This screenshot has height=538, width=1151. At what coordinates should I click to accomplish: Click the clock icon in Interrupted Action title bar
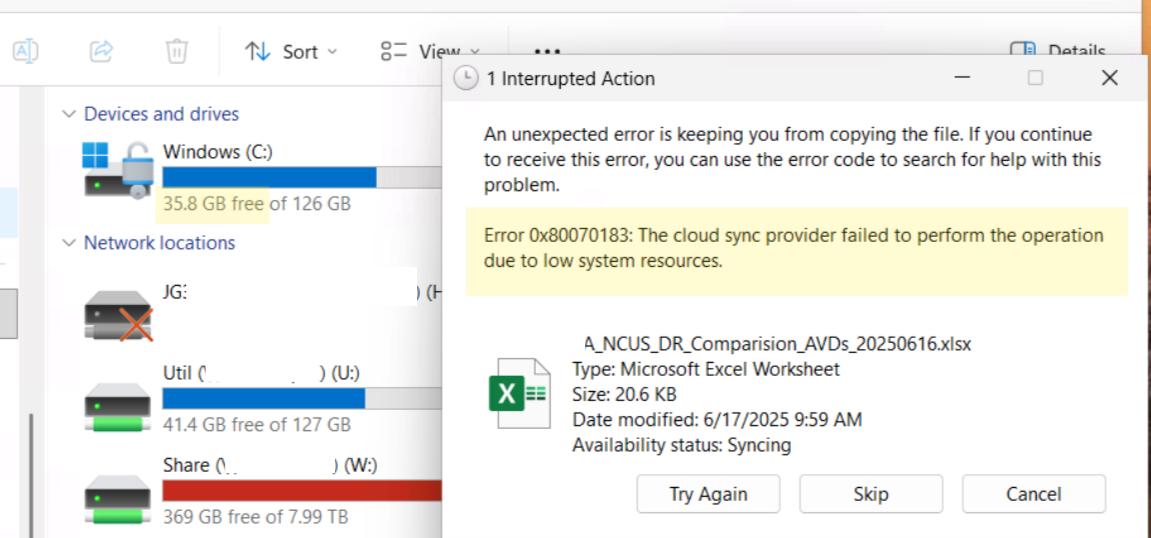pos(465,79)
